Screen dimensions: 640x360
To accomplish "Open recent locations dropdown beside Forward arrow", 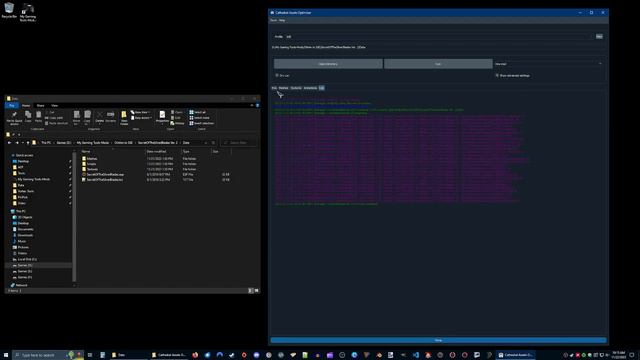I will click(x=22, y=143).
